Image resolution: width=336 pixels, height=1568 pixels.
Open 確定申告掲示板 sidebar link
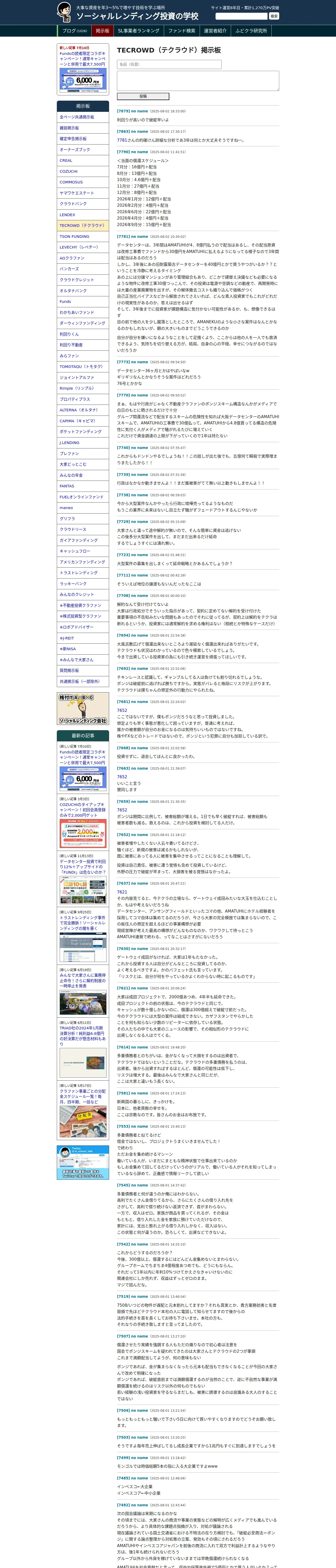pos(83,139)
